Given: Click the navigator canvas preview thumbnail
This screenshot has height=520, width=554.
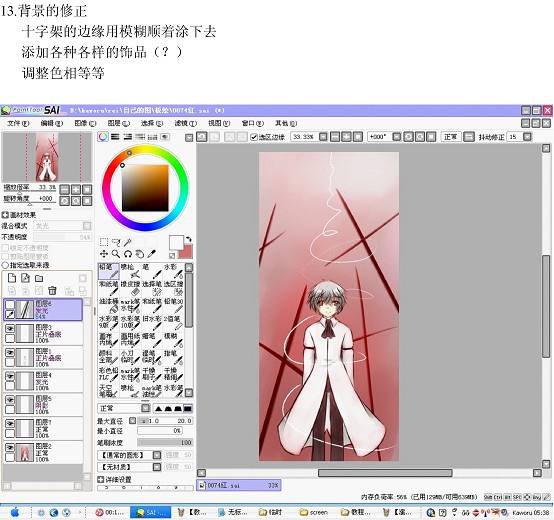Looking at the screenshot, I should (47, 157).
